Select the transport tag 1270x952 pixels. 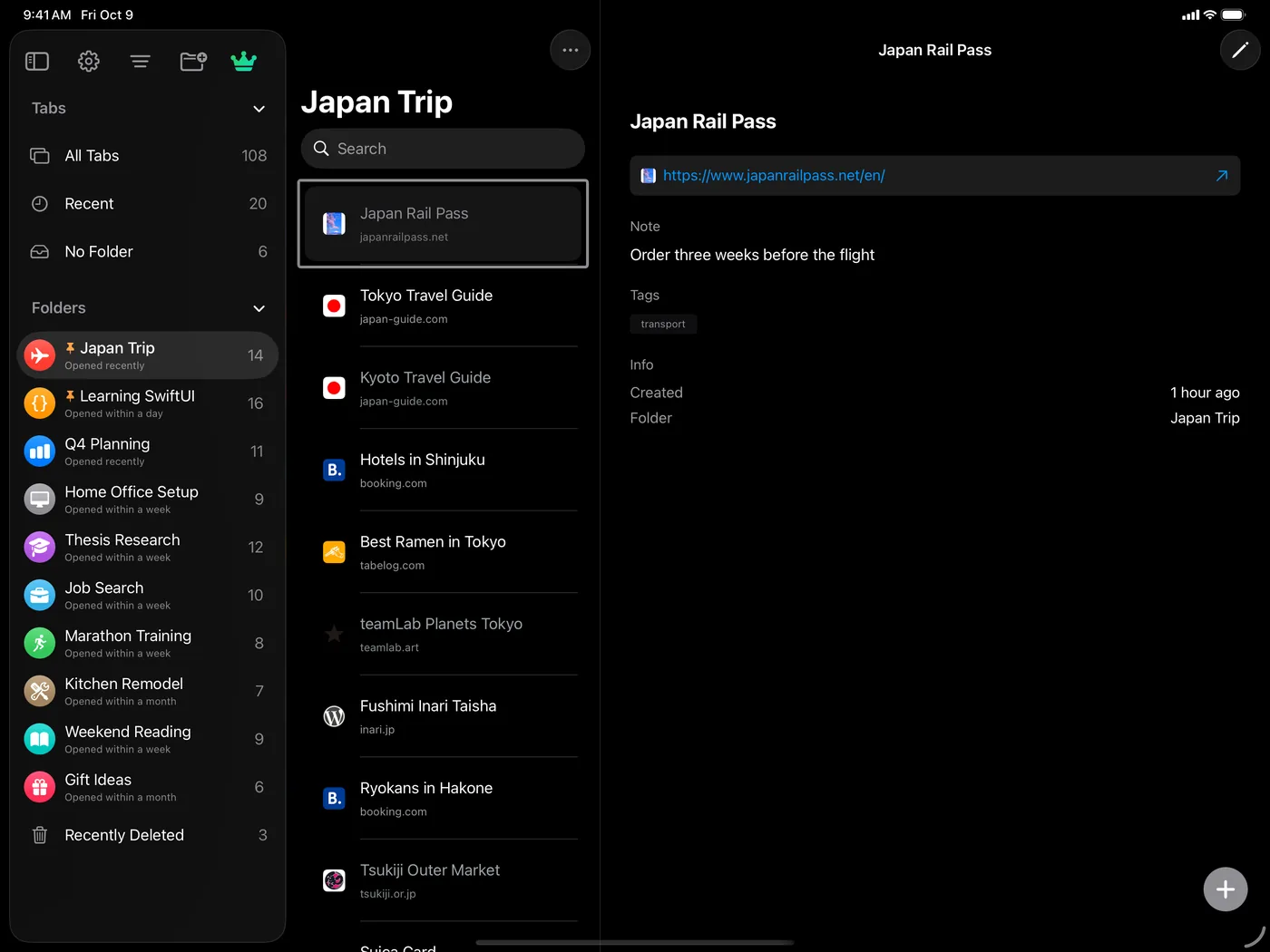[x=663, y=324]
